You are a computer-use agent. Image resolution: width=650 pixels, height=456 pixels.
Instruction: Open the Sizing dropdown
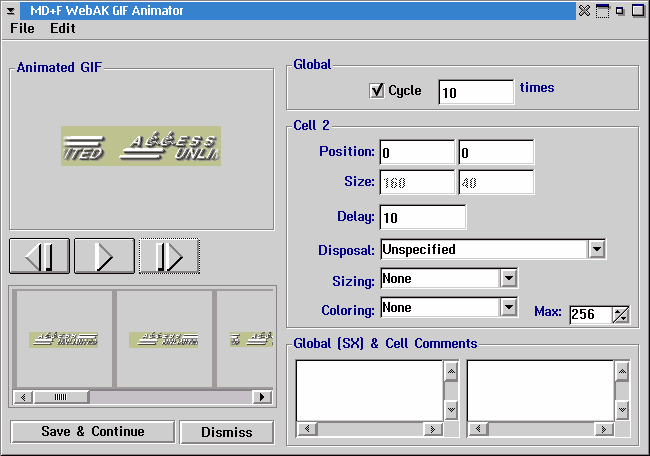click(x=509, y=278)
